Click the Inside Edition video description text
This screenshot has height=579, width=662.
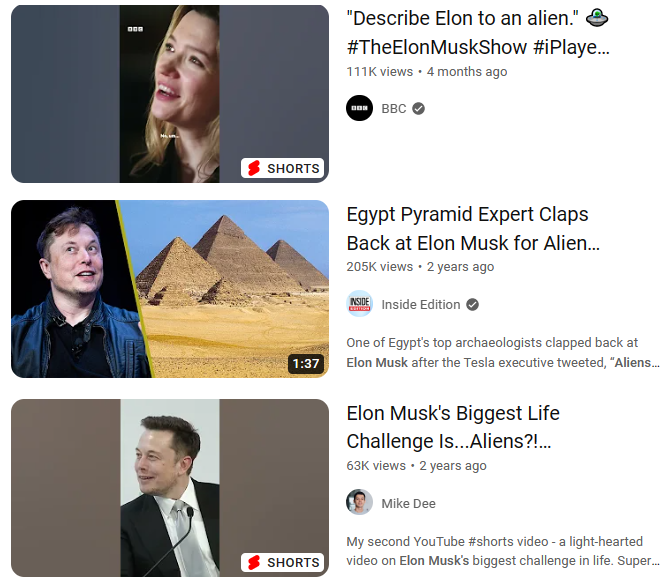pos(502,352)
